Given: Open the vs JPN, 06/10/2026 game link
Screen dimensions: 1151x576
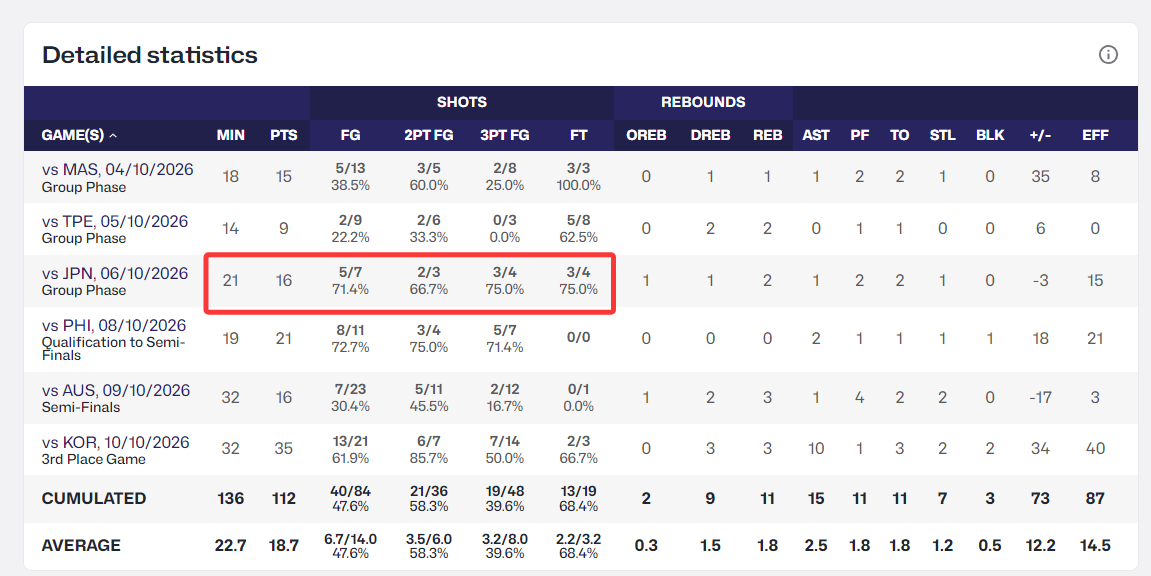Looking at the screenshot, I should (115, 274).
